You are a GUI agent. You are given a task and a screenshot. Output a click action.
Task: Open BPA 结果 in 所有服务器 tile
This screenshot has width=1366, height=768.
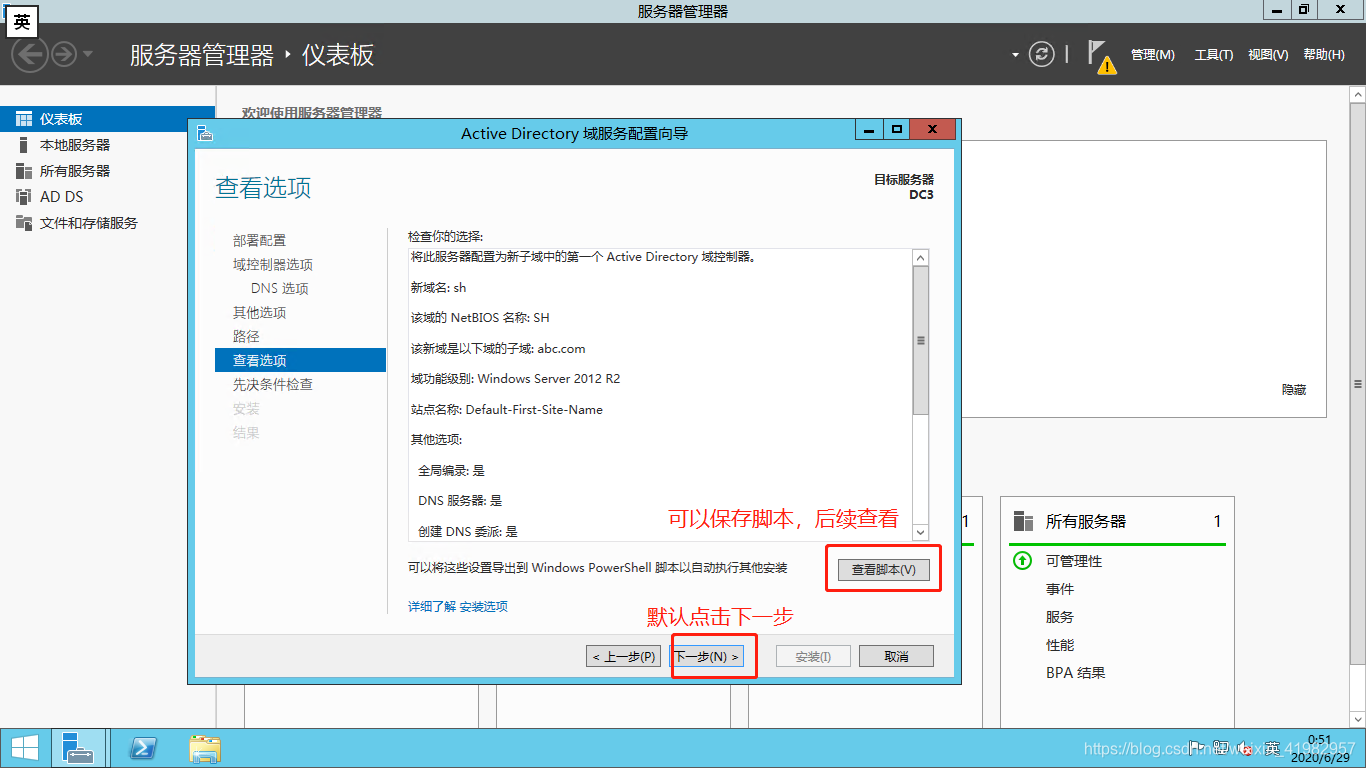click(1076, 673)
